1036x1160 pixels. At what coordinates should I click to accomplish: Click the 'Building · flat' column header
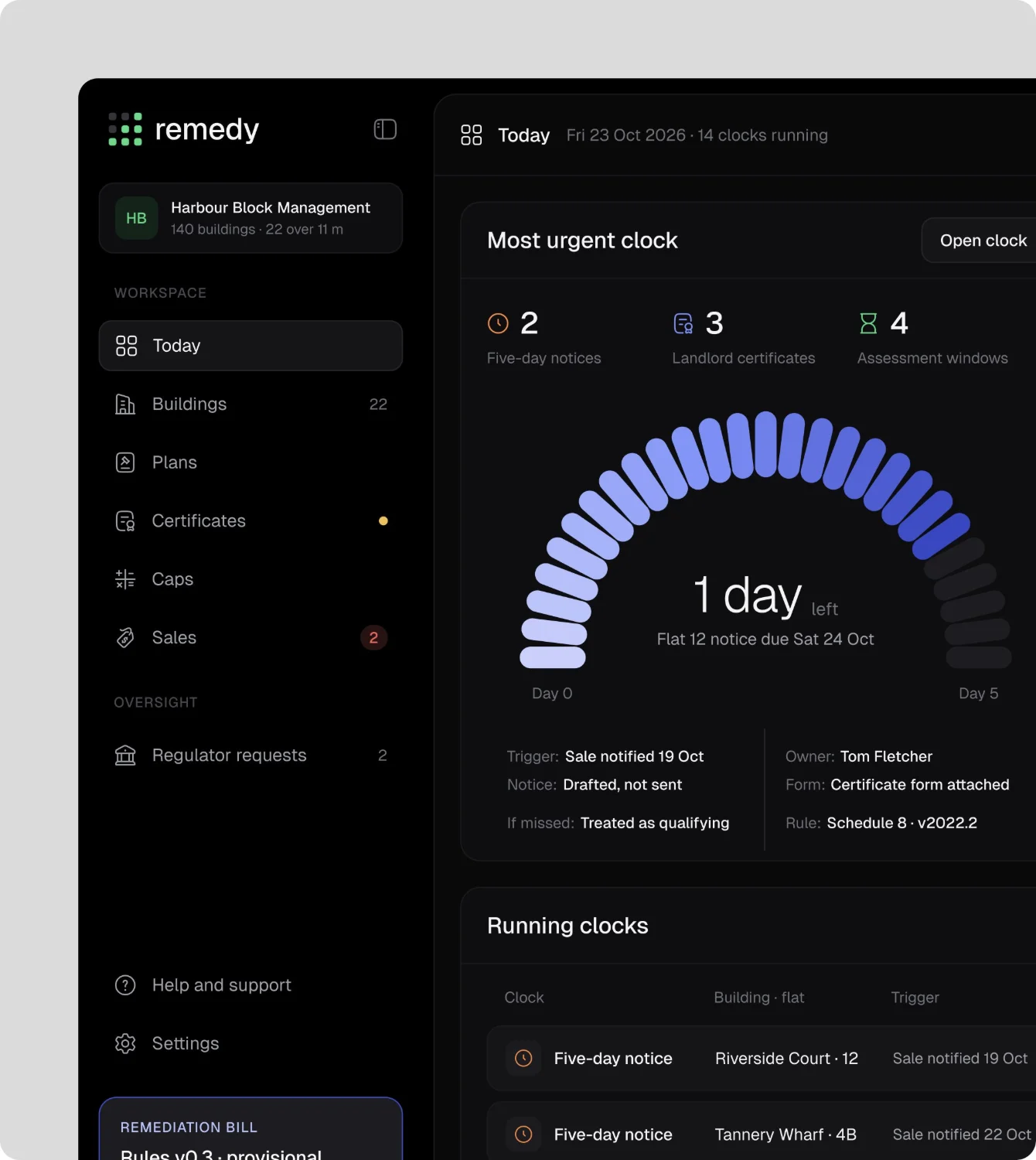759,998
